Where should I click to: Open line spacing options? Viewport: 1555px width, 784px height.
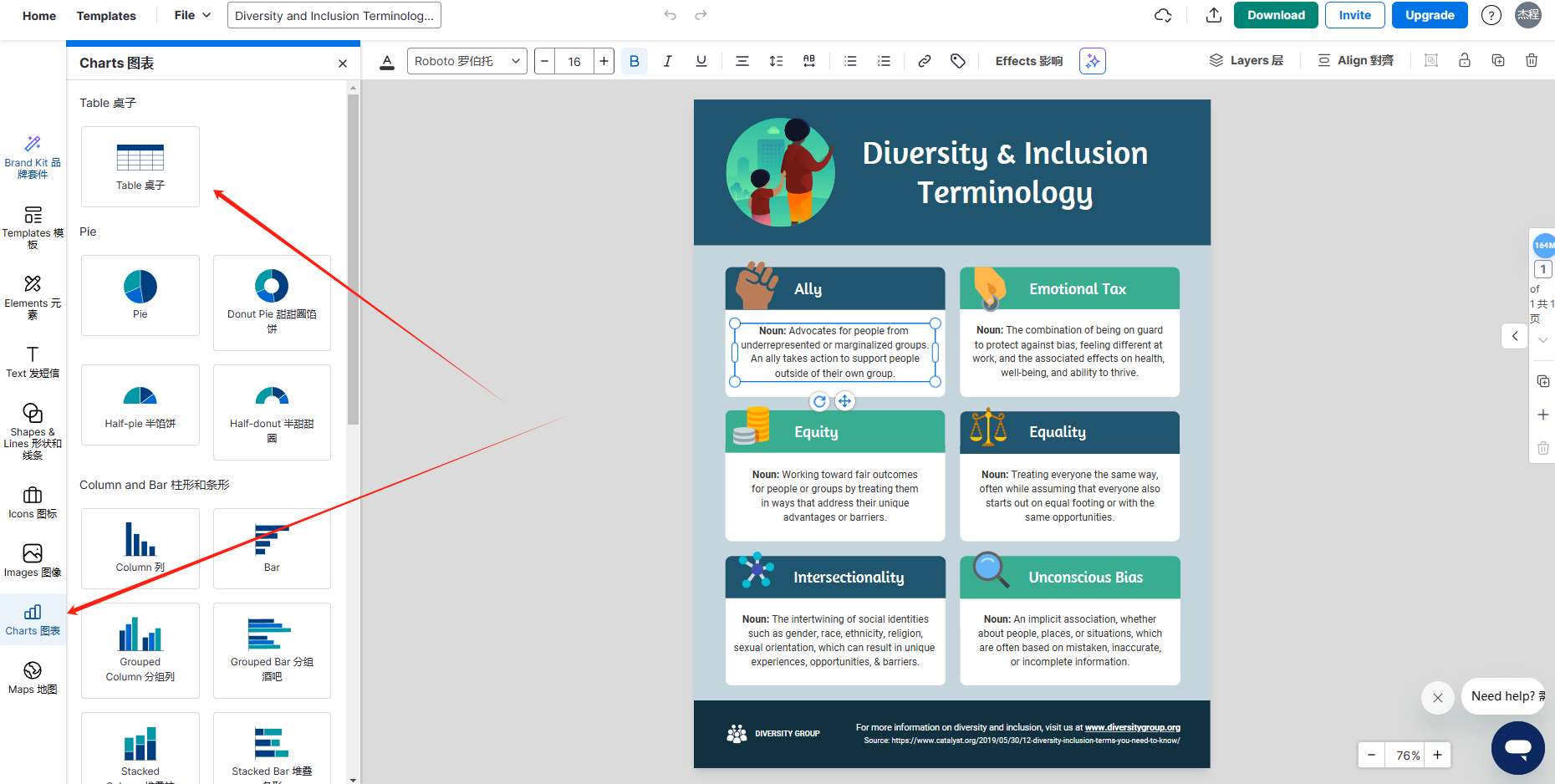[x=776, y=61]
